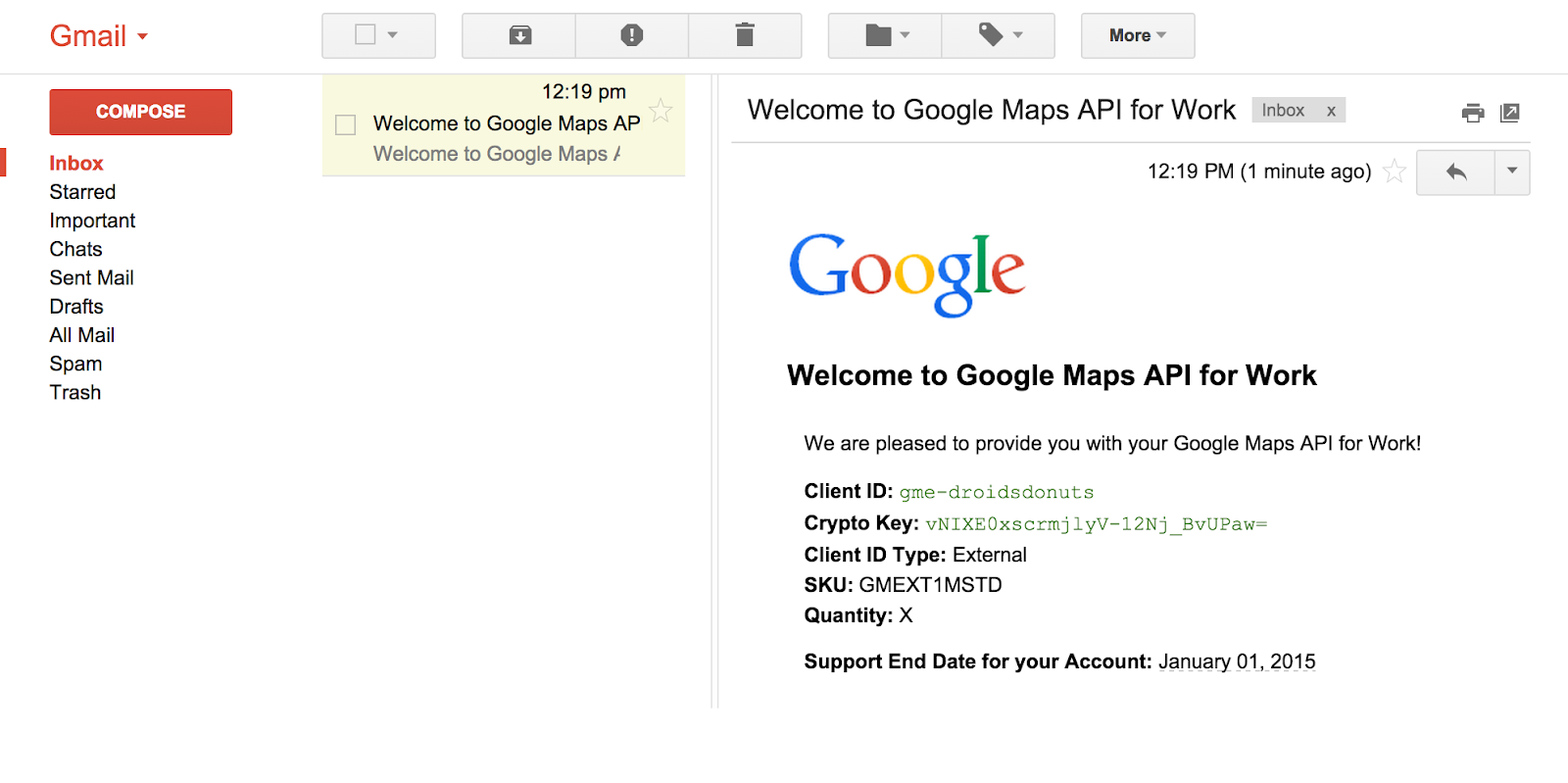Go to the Starred folder

(82, 192)
